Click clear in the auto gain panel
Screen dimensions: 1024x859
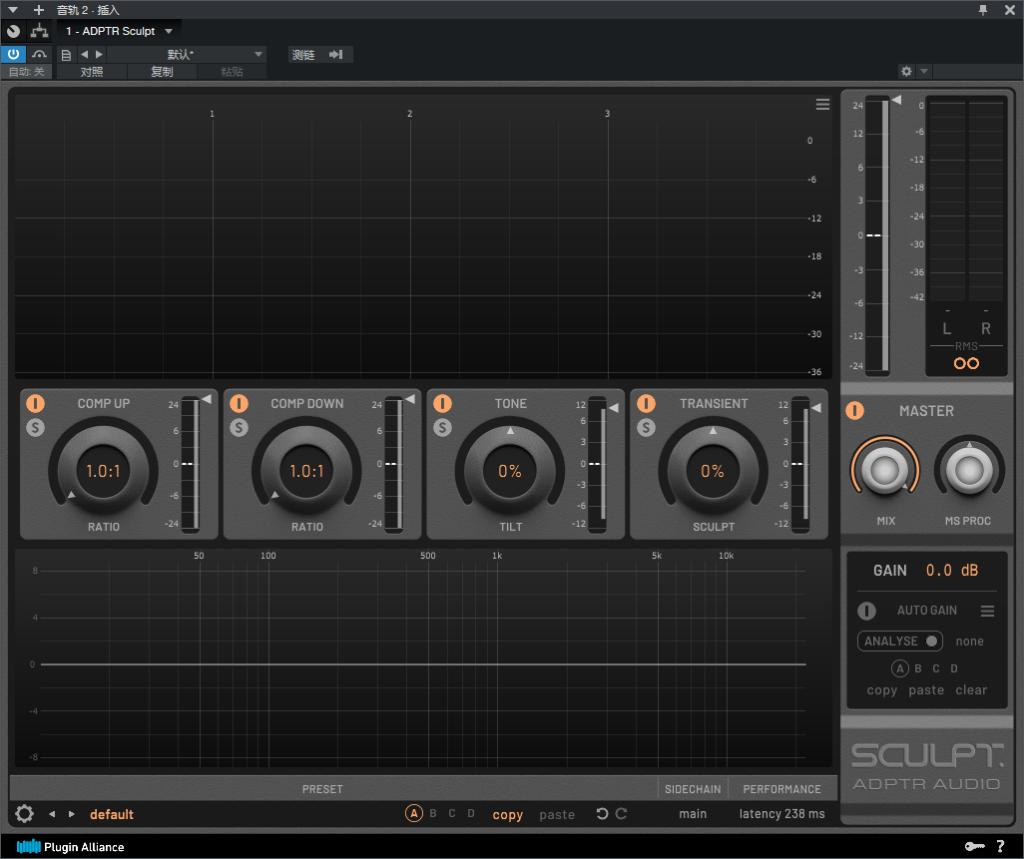click(971, 690)
